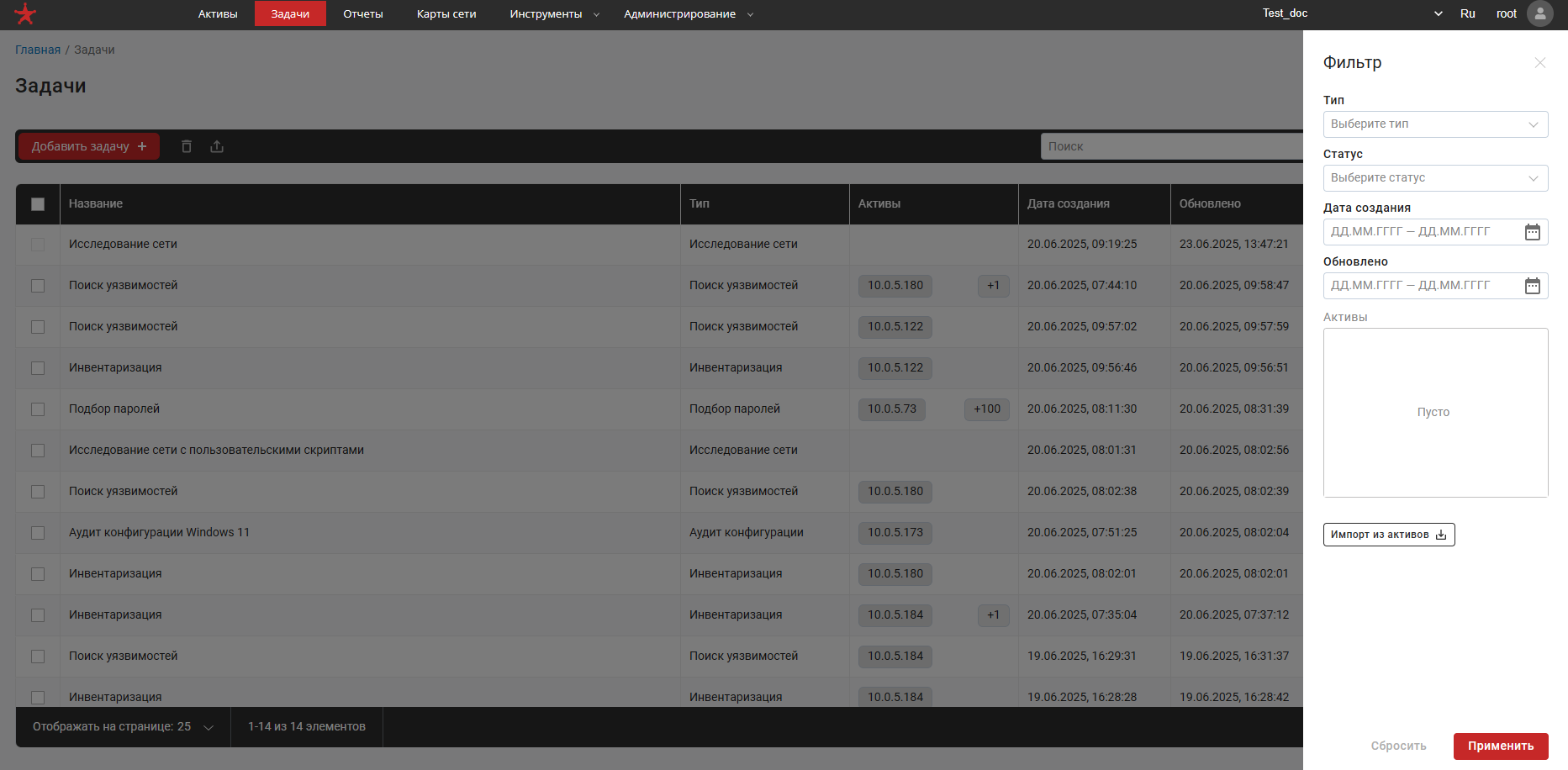1568x770 pixels.
Task: Toggle select-all checkbox in table header
Action: [x=38, y=204]
